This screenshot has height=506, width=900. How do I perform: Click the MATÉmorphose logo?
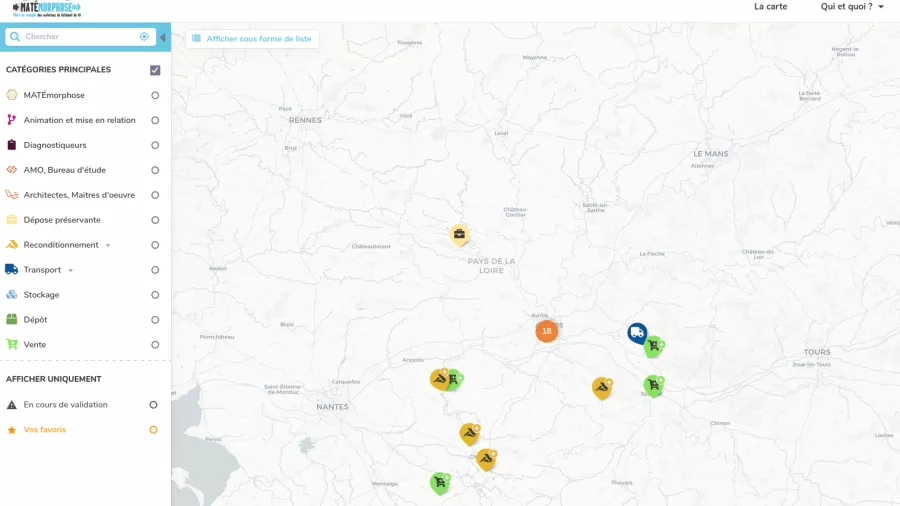coord(46,9)
